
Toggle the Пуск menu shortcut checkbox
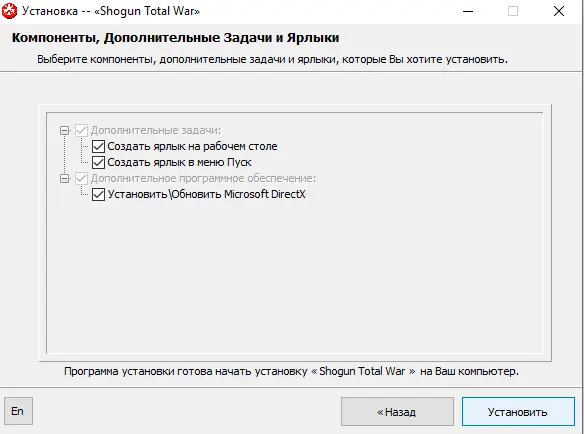(98, 162)
